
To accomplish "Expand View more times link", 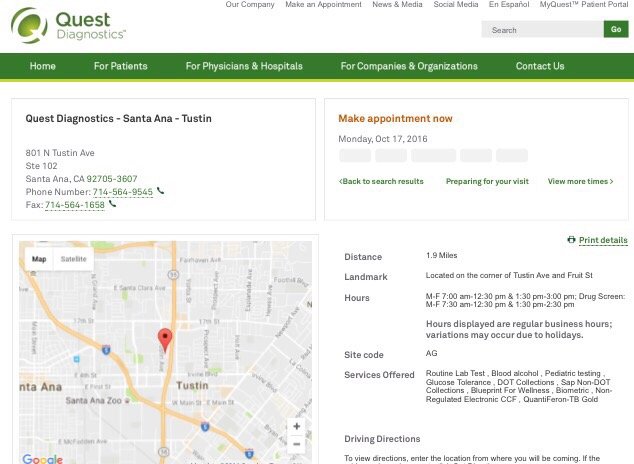I will [x=580, y=181].
